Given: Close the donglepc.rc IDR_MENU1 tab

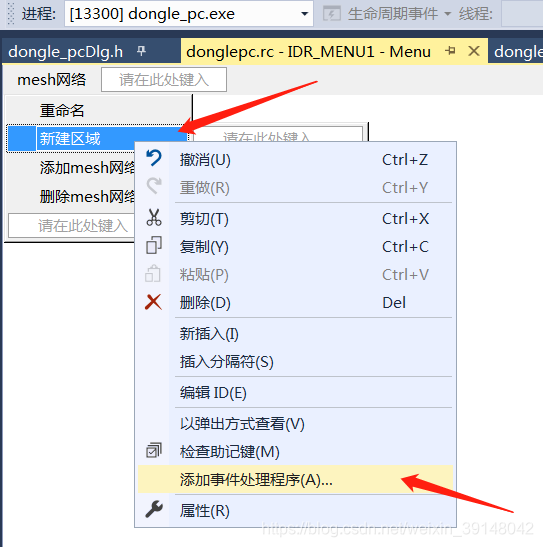Looking at the screenshot, I should (x=474, y=51).
